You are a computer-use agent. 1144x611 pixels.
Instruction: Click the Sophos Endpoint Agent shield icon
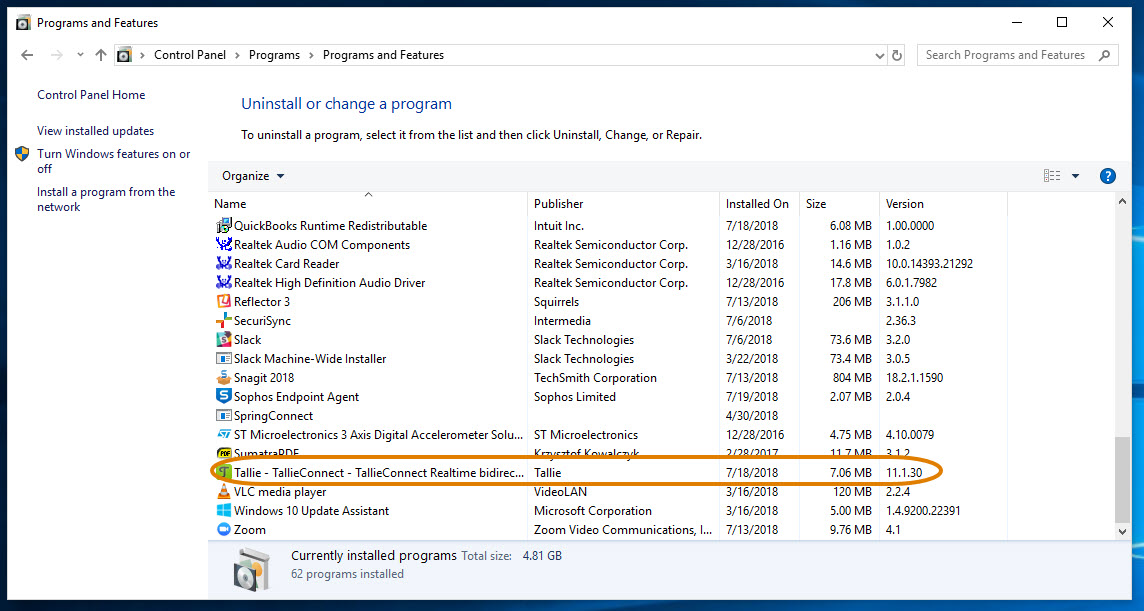click(224, 396)
